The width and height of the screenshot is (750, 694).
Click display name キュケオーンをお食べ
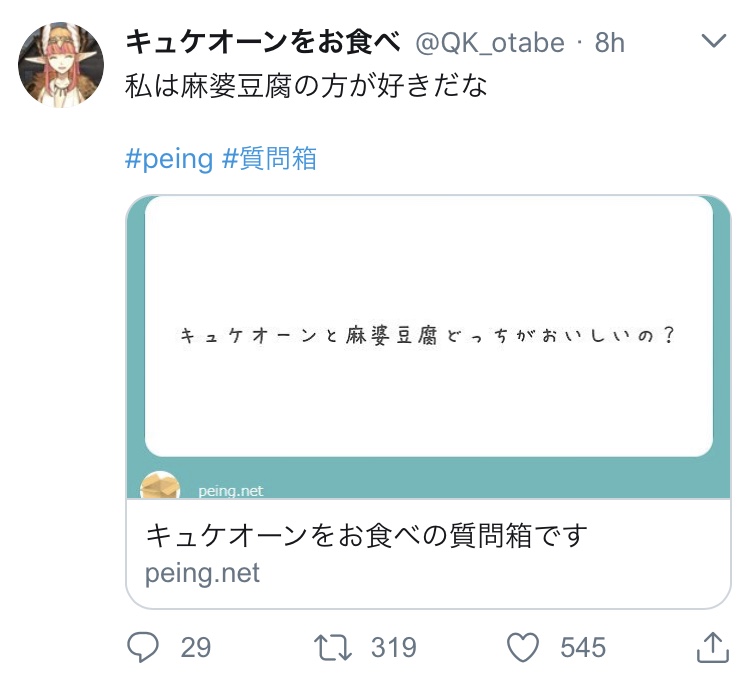tap(263, 42)
